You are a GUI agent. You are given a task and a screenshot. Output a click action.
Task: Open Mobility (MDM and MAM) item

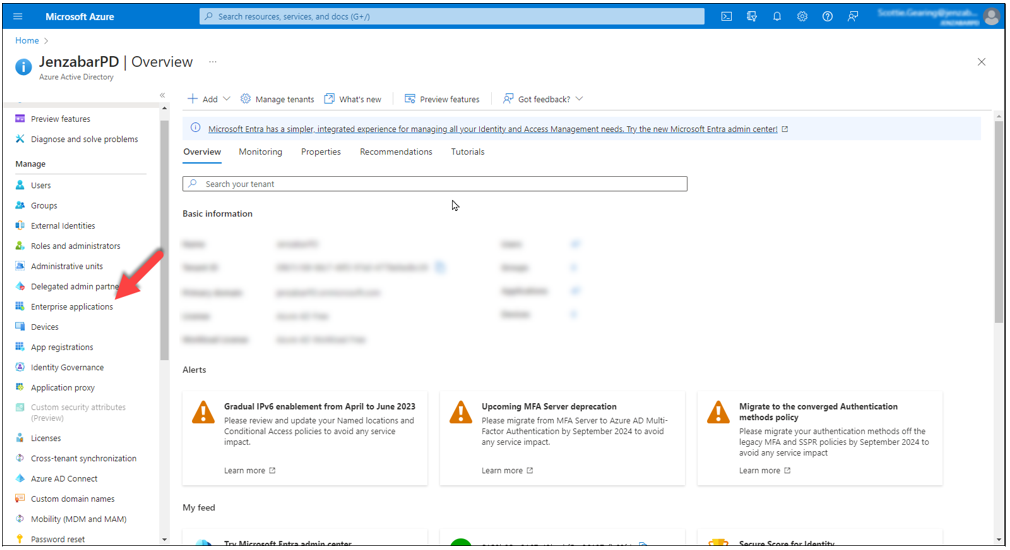79,518
